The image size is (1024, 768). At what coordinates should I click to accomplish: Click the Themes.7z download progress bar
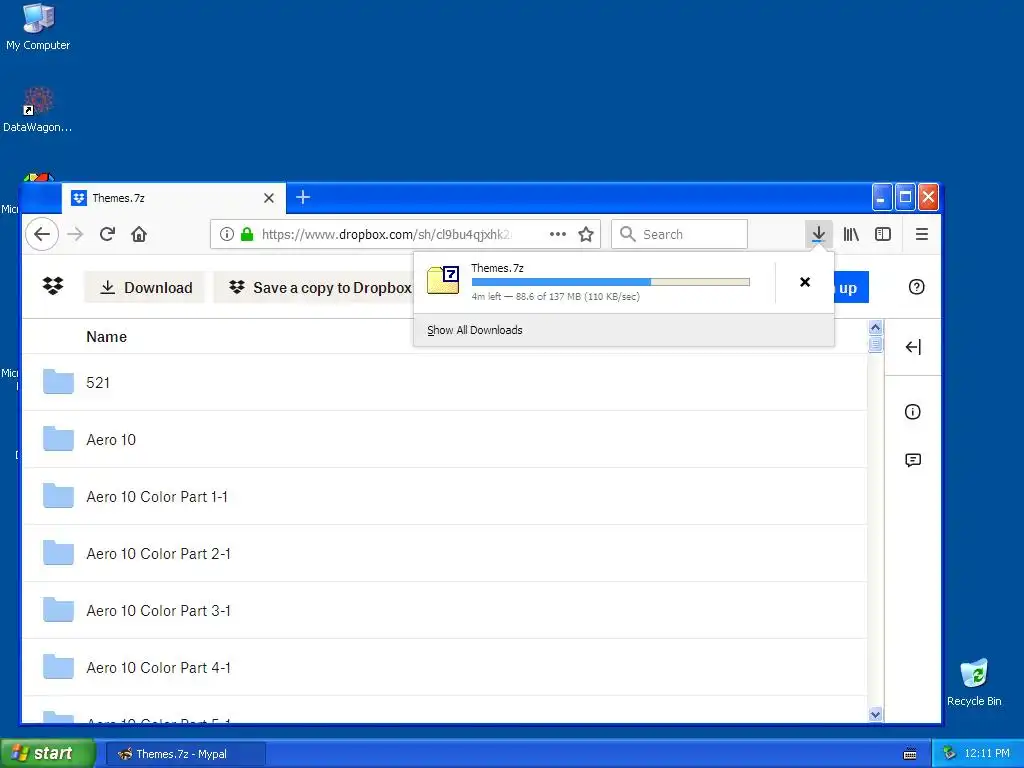pyautogui.click(x=611, y=282)
